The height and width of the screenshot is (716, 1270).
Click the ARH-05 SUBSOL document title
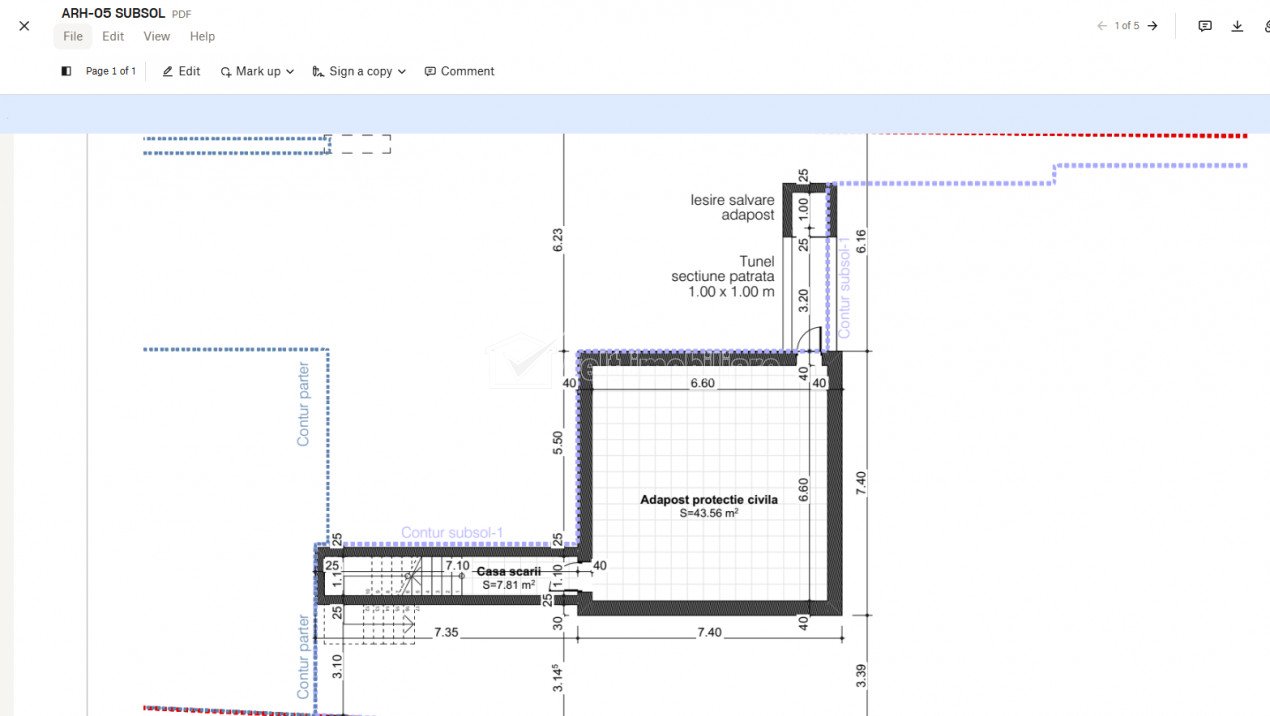point(113,14)
